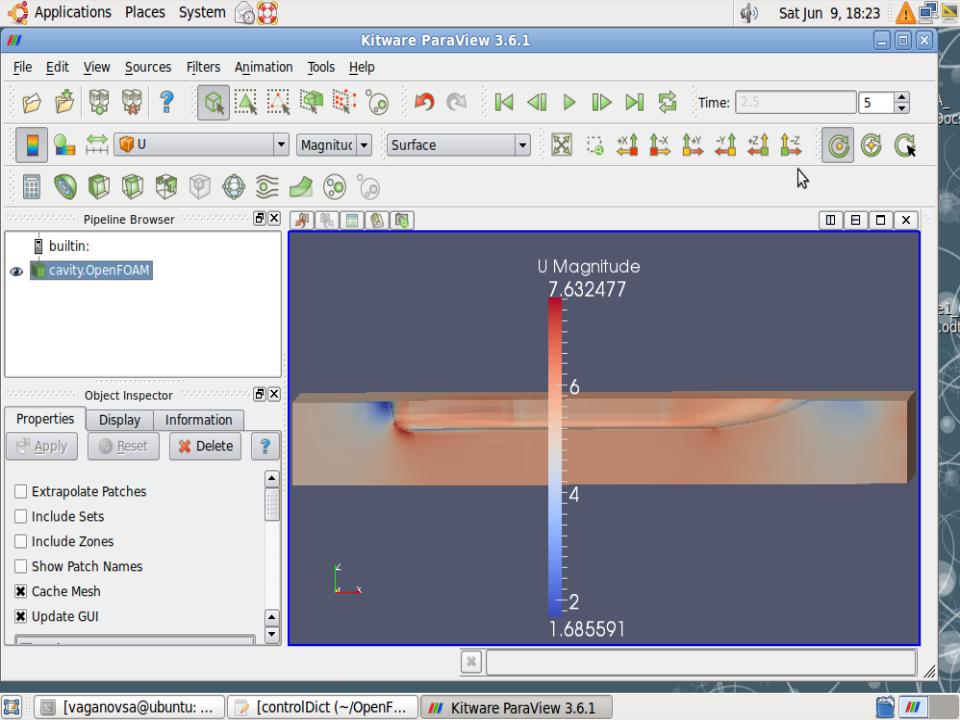Open the Edit Color Map icon
The width and height of the screenshot is (960, 720).
(64, 145)
